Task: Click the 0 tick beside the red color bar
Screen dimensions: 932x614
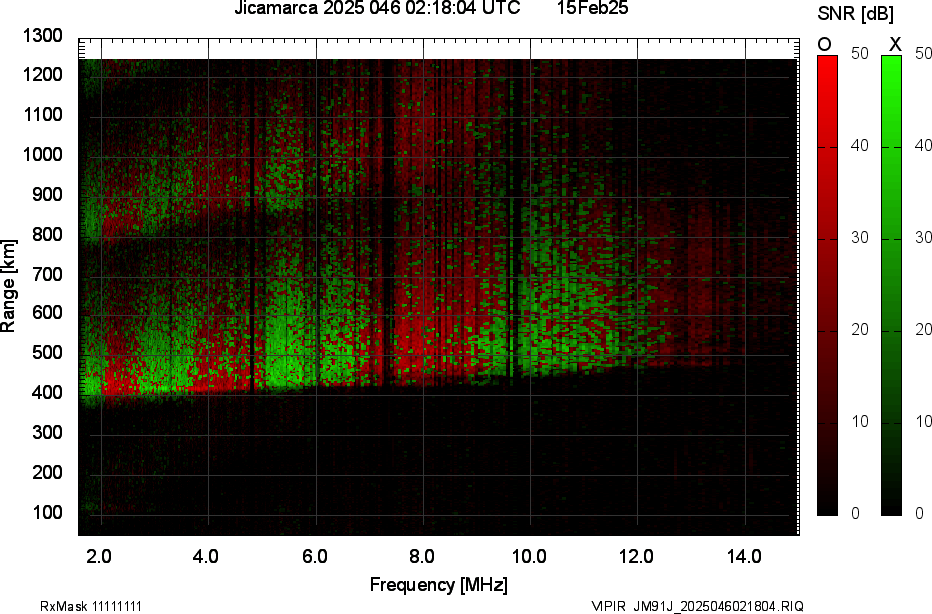Action: pyautogui.click(x=855, y=513)
